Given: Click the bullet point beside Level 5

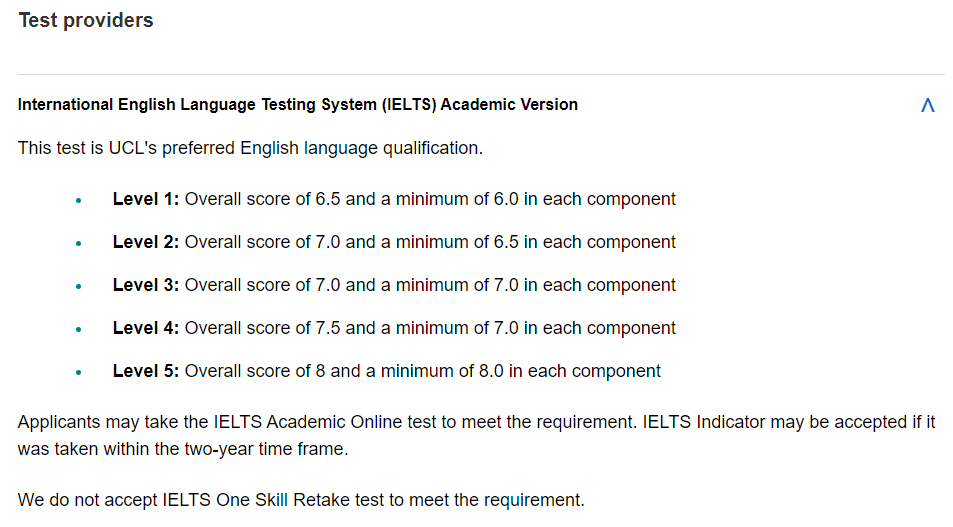Looking at the screenshot, I should (78, 373).
